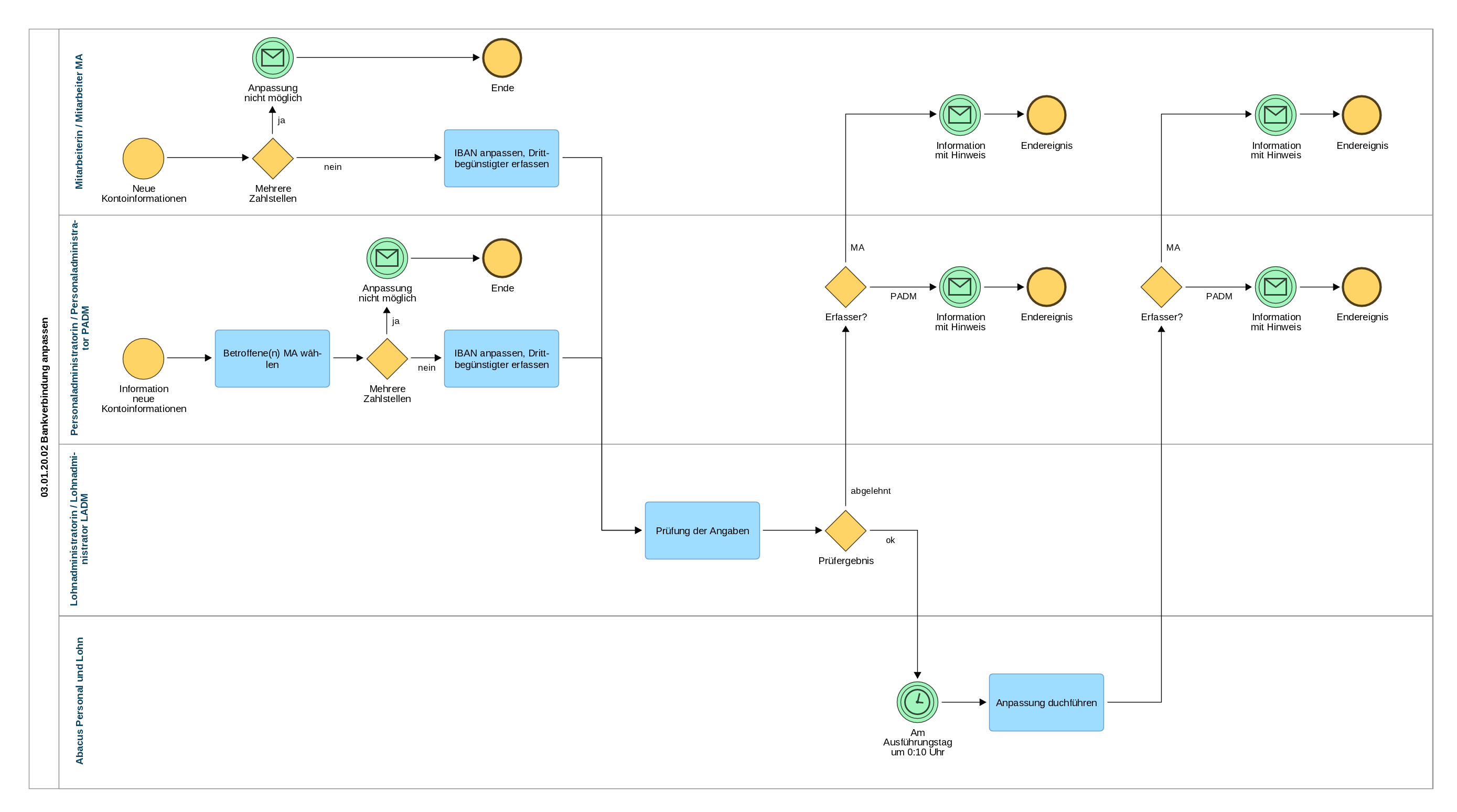
Task: Select the top 'Anpassung nicht möglich' message icon in the MA lane
Action: (x=273, y=58)
